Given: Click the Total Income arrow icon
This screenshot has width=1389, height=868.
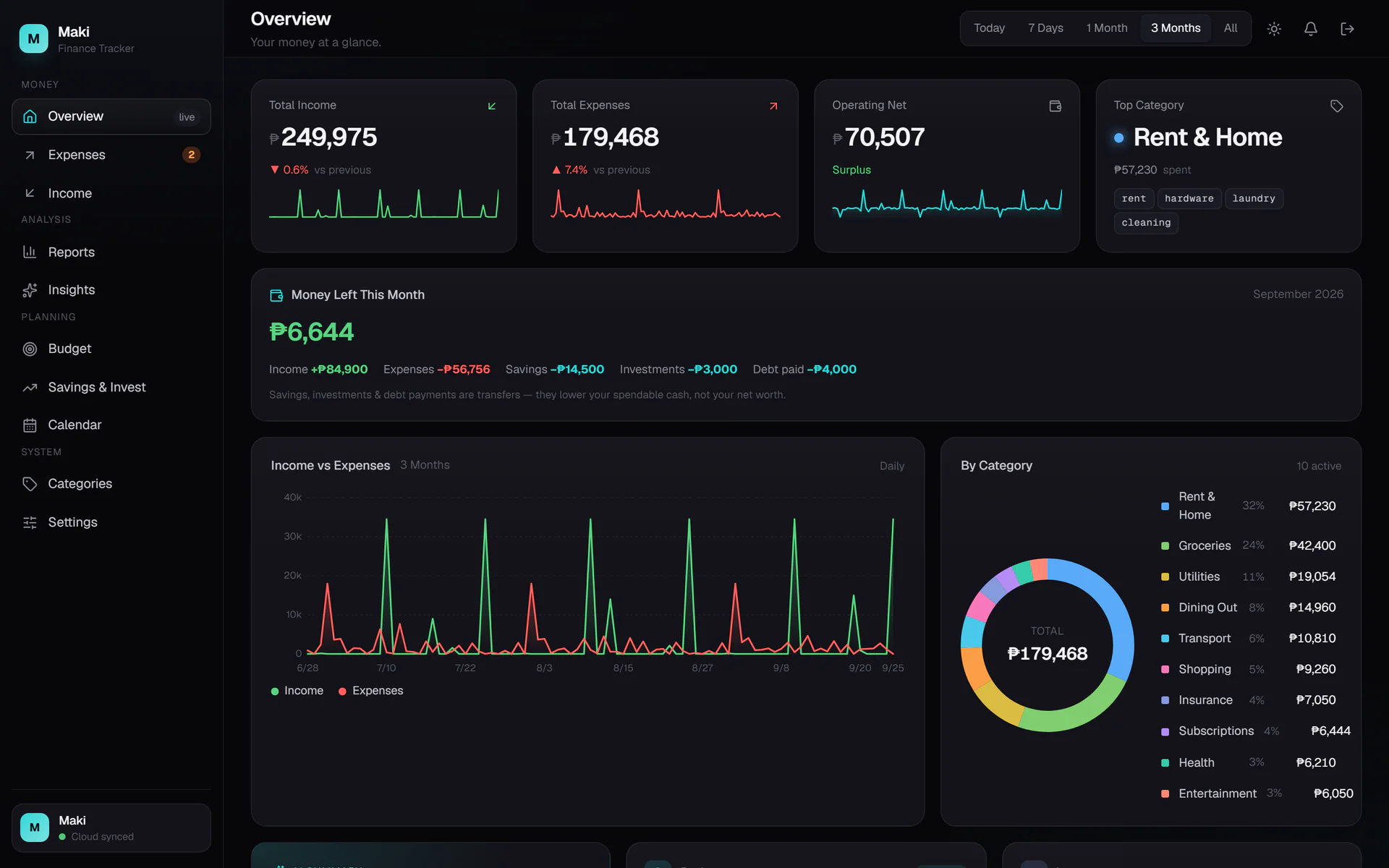Looking at the screenshot, I should point(492,106).
